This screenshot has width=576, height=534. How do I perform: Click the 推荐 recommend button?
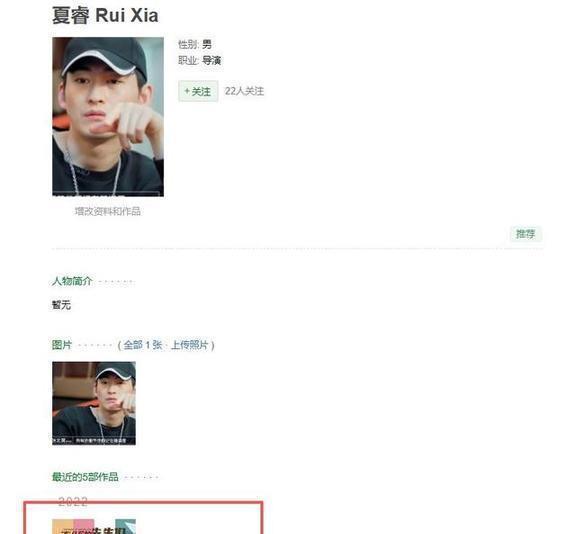tap(525, 234)
